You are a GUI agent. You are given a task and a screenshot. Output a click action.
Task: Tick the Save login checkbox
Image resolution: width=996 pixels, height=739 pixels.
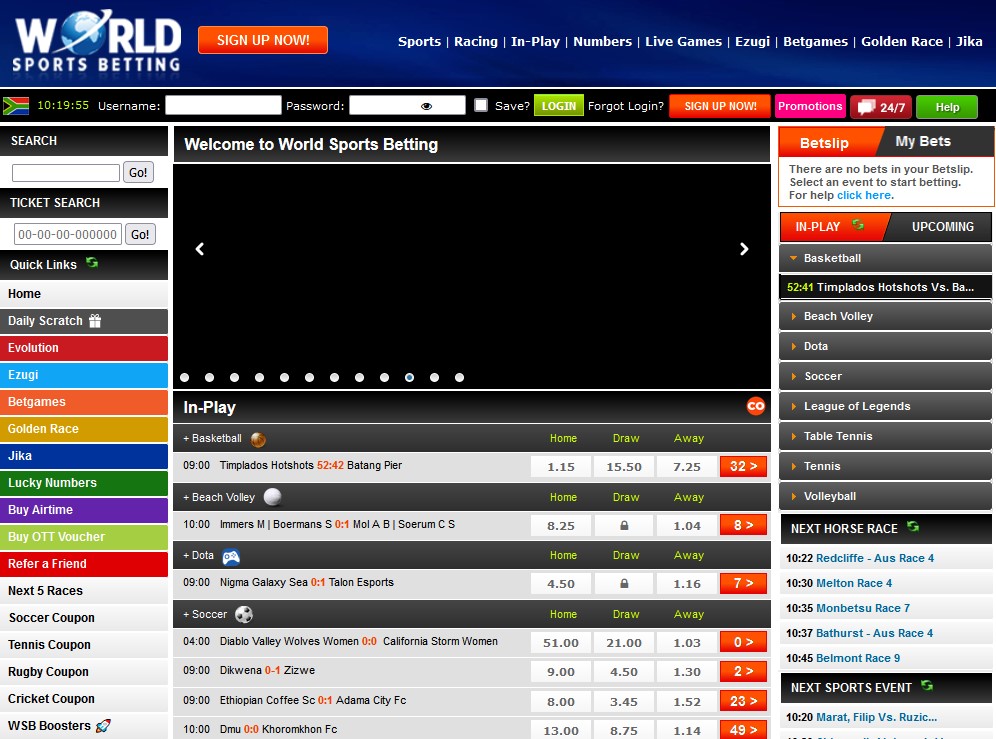click(481, 105)
